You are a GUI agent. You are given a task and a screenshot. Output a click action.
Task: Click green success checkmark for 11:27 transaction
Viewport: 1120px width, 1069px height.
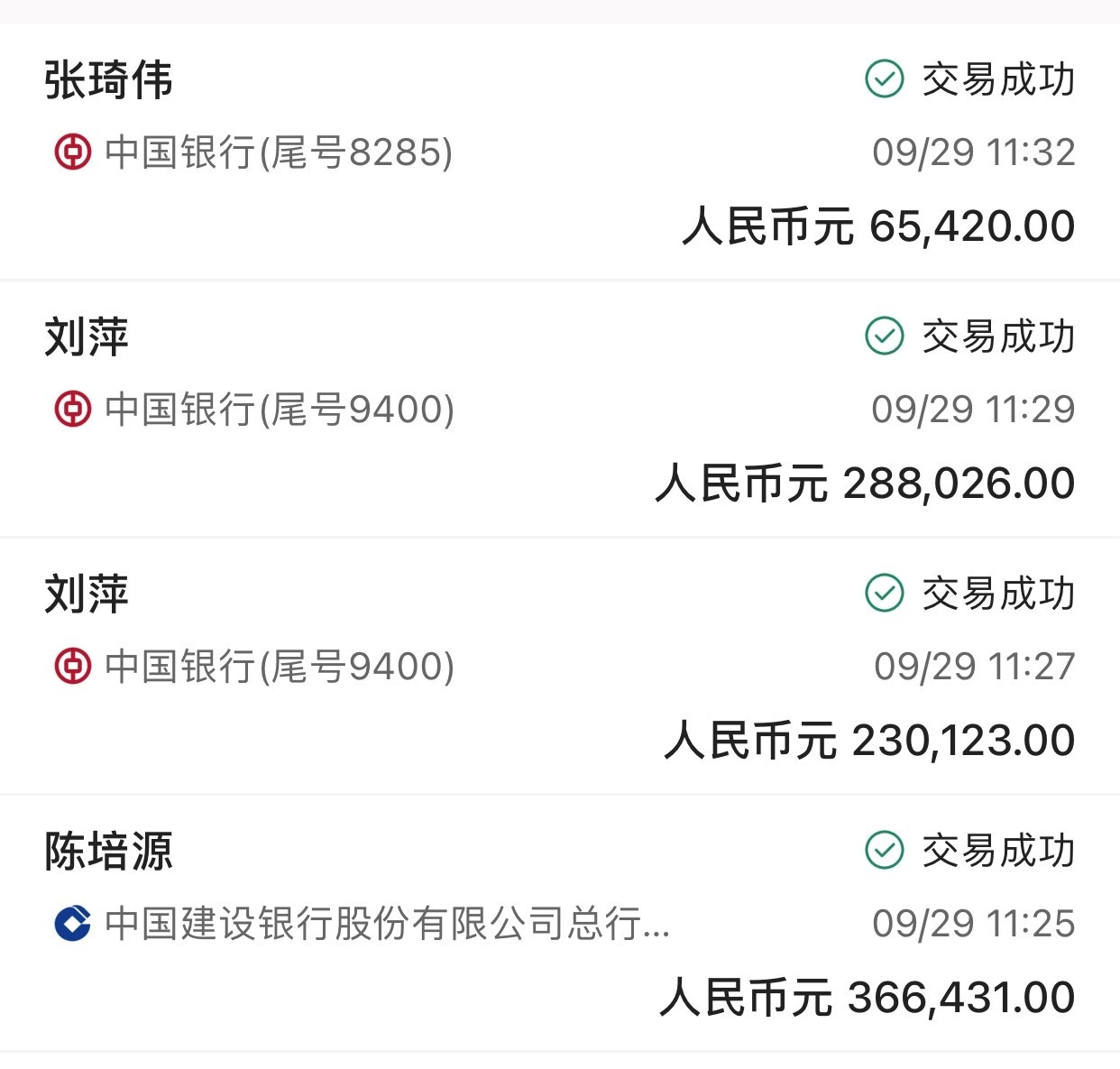(x=884, y=593)
